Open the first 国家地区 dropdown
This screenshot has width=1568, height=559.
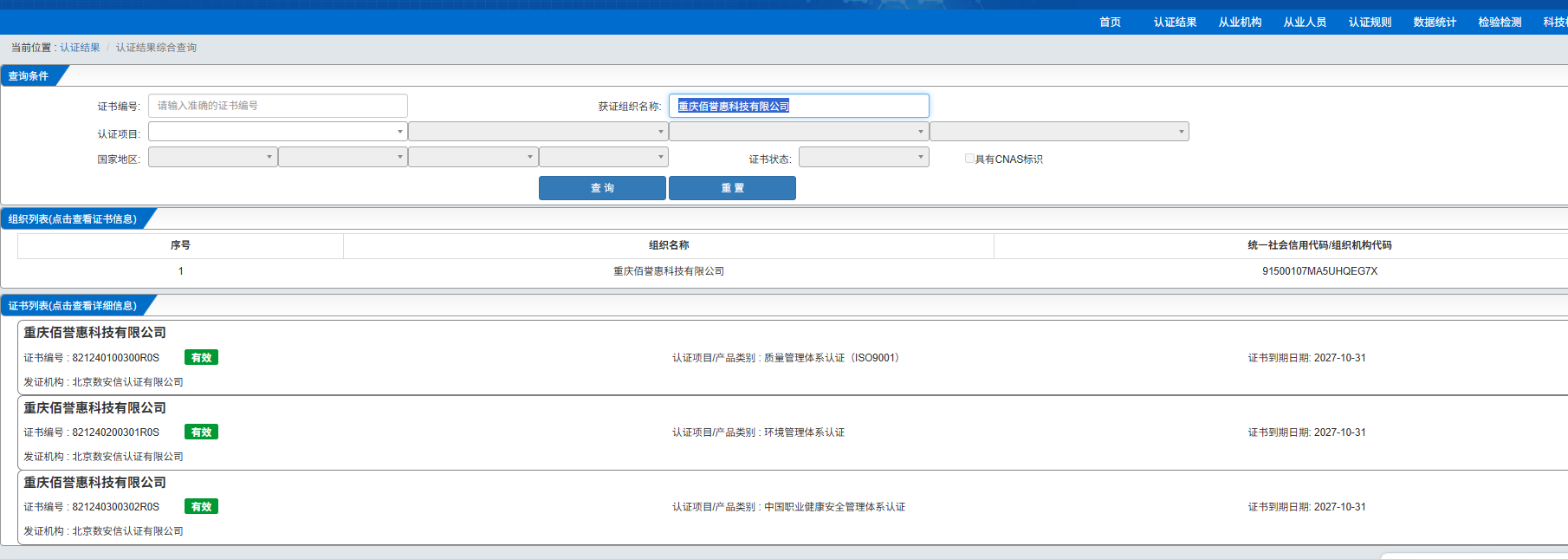click(x=213, y=157)
